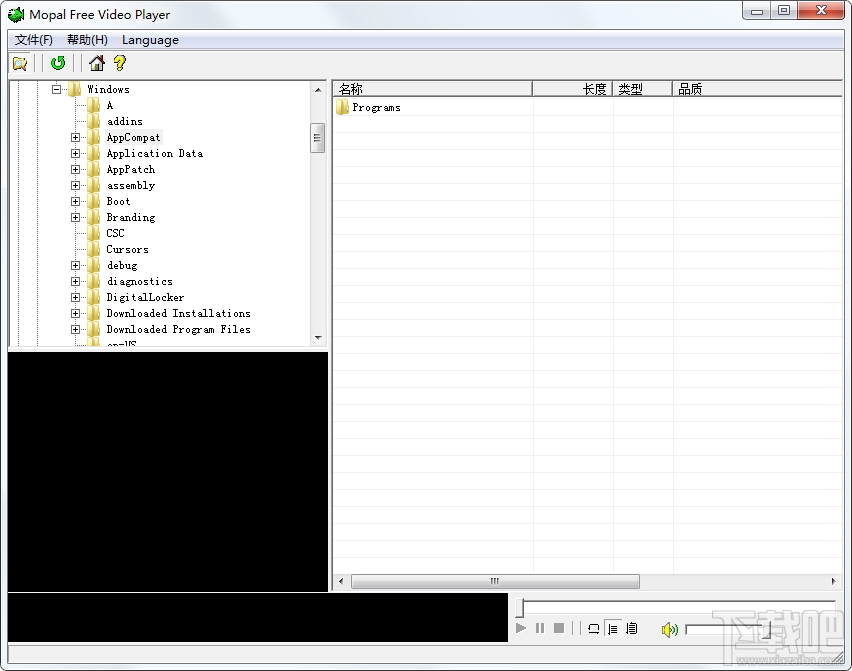852x671 pixels.
Task: Pause the video with the pause button
Action: coord(540,628)
